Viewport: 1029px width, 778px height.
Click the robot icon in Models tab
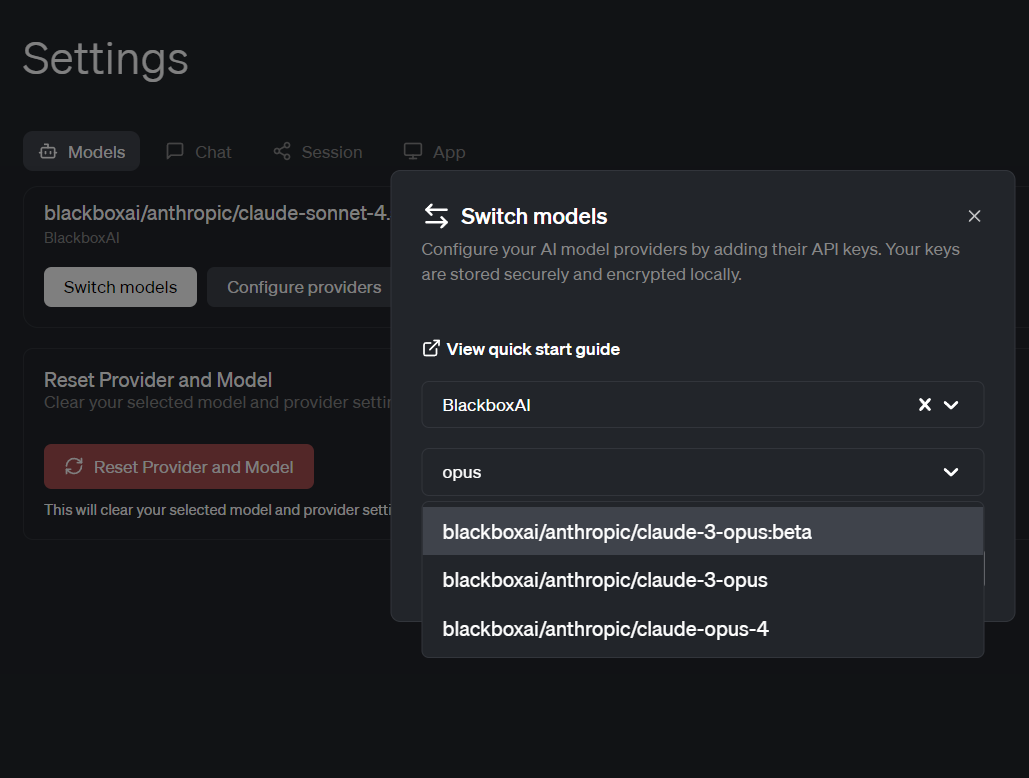pos(48,152)
